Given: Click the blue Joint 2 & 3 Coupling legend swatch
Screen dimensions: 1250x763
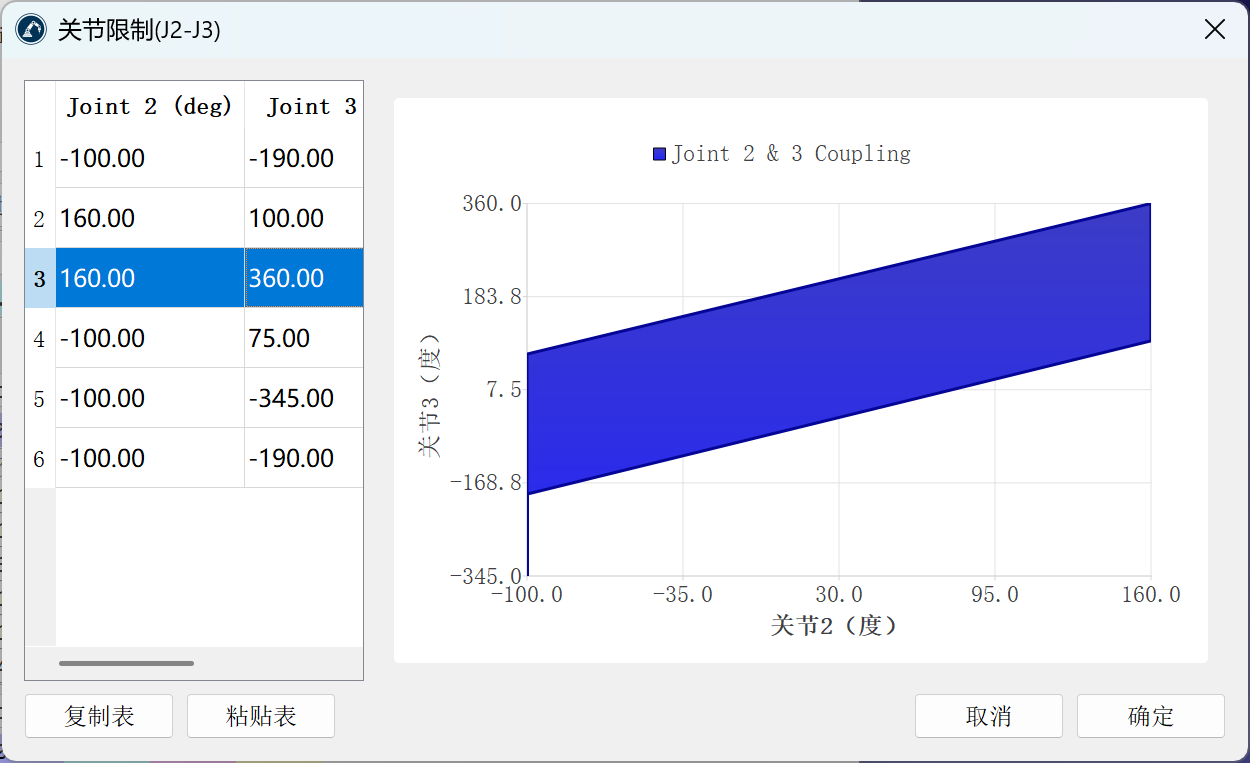Looking at the screenshot, I should tap(659, 154).
